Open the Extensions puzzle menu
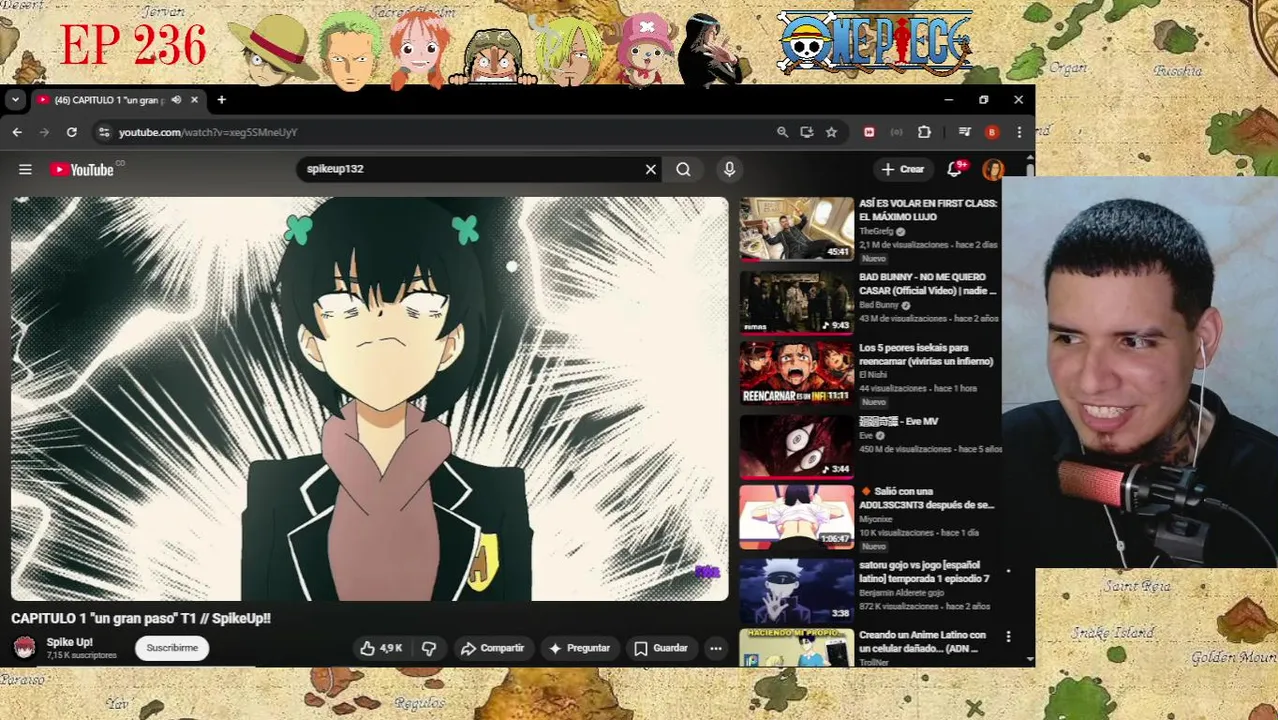Viewport: 1278px width, 720px height. (x=924, y=132)
